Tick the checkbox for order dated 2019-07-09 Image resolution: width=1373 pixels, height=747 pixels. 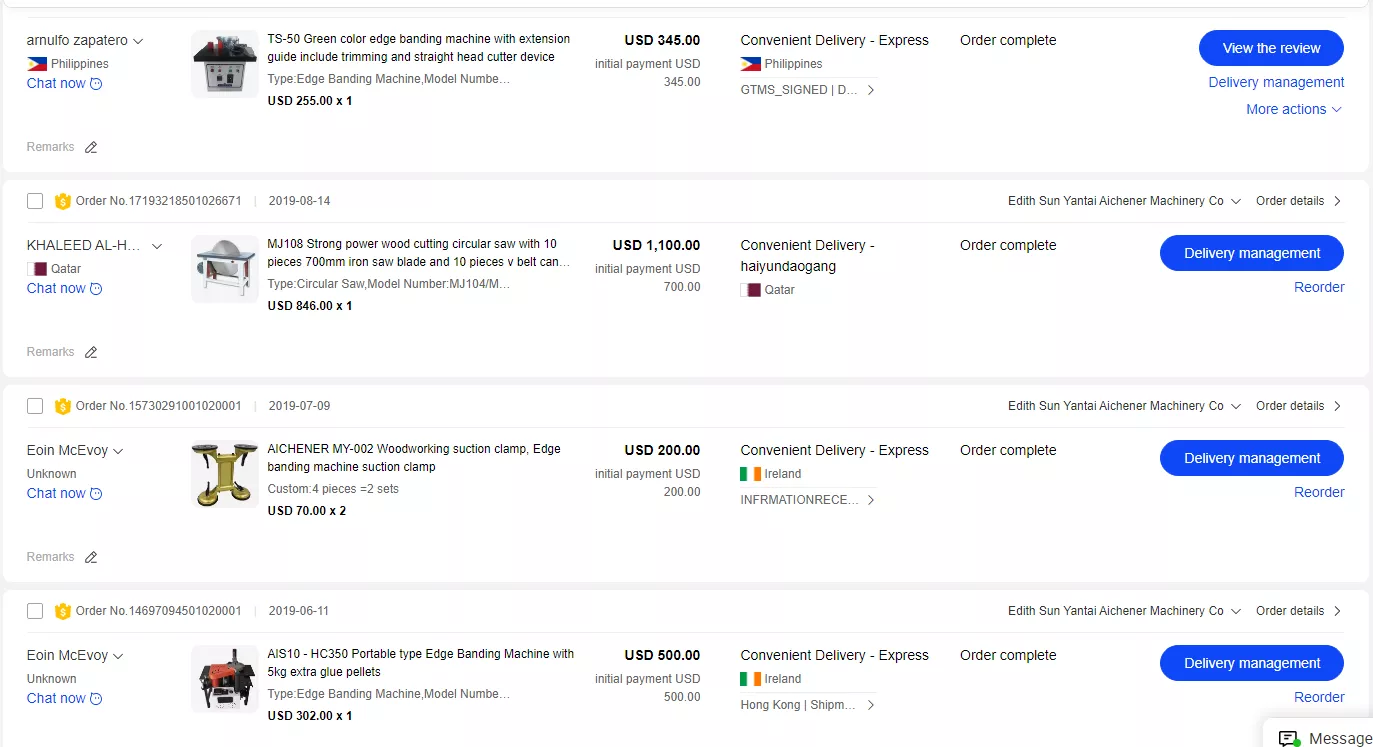click(x=35, y=406)
